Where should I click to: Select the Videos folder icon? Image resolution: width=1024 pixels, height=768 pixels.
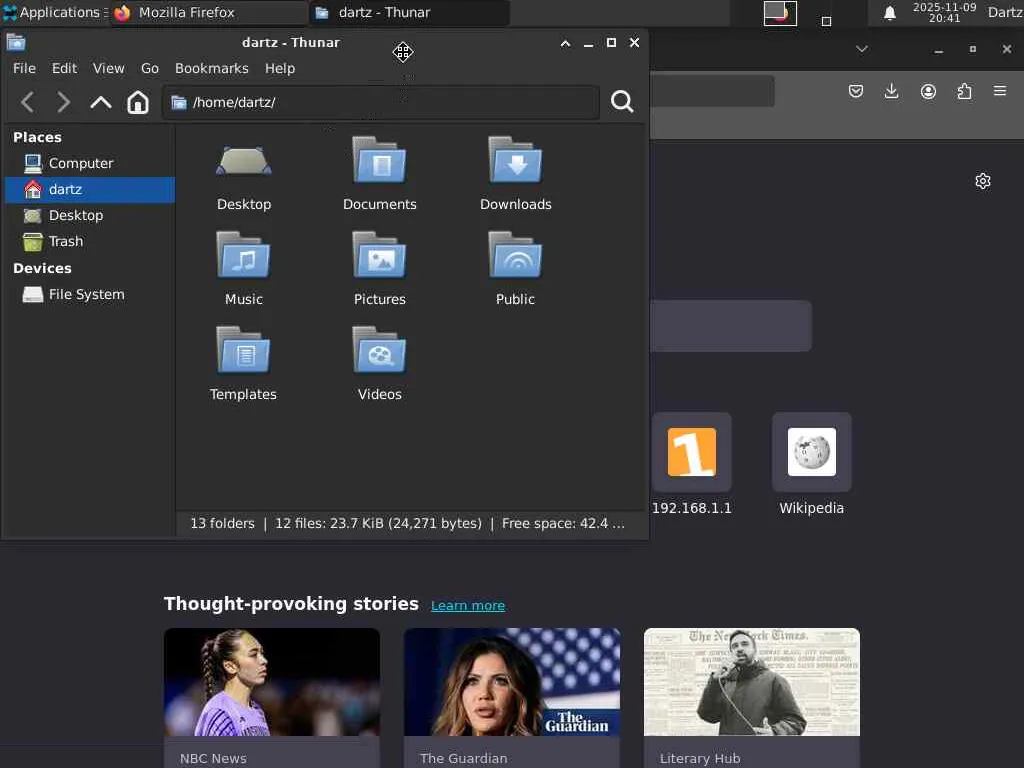[x=379, y=352]
